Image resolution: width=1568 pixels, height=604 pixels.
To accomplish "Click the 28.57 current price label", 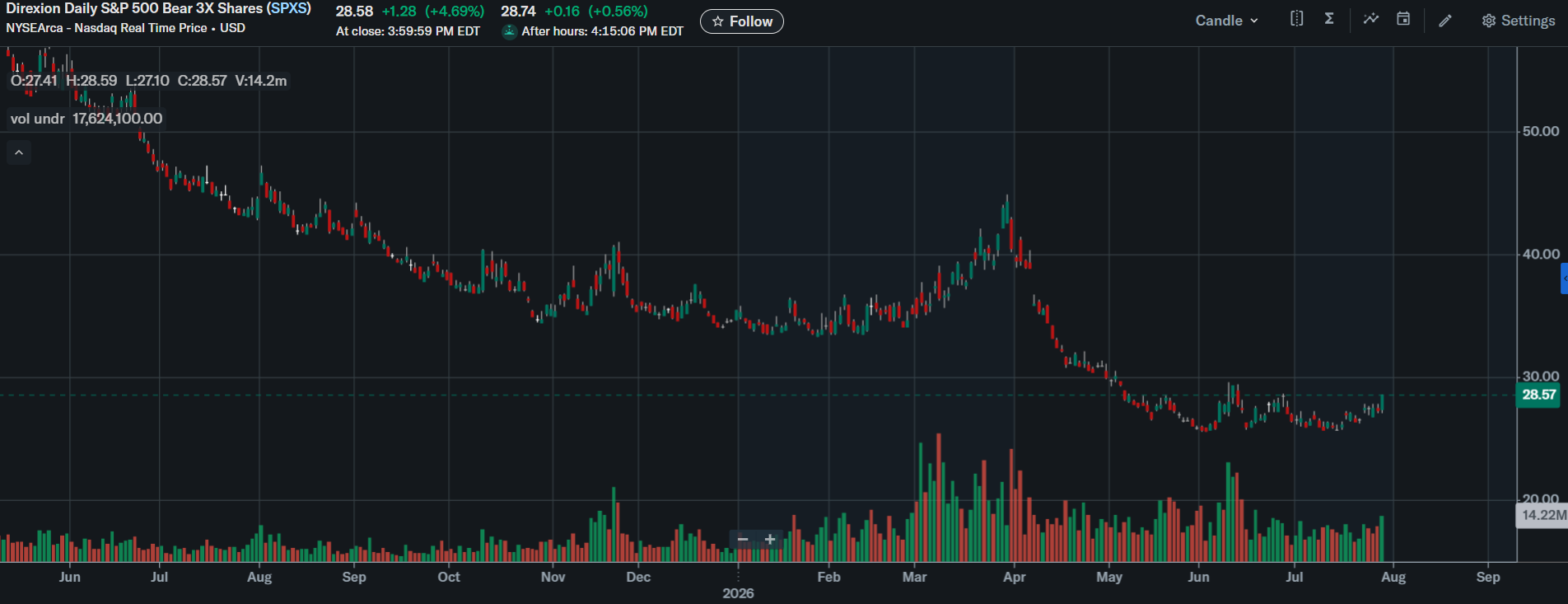I will click(x=1538, y=395).
